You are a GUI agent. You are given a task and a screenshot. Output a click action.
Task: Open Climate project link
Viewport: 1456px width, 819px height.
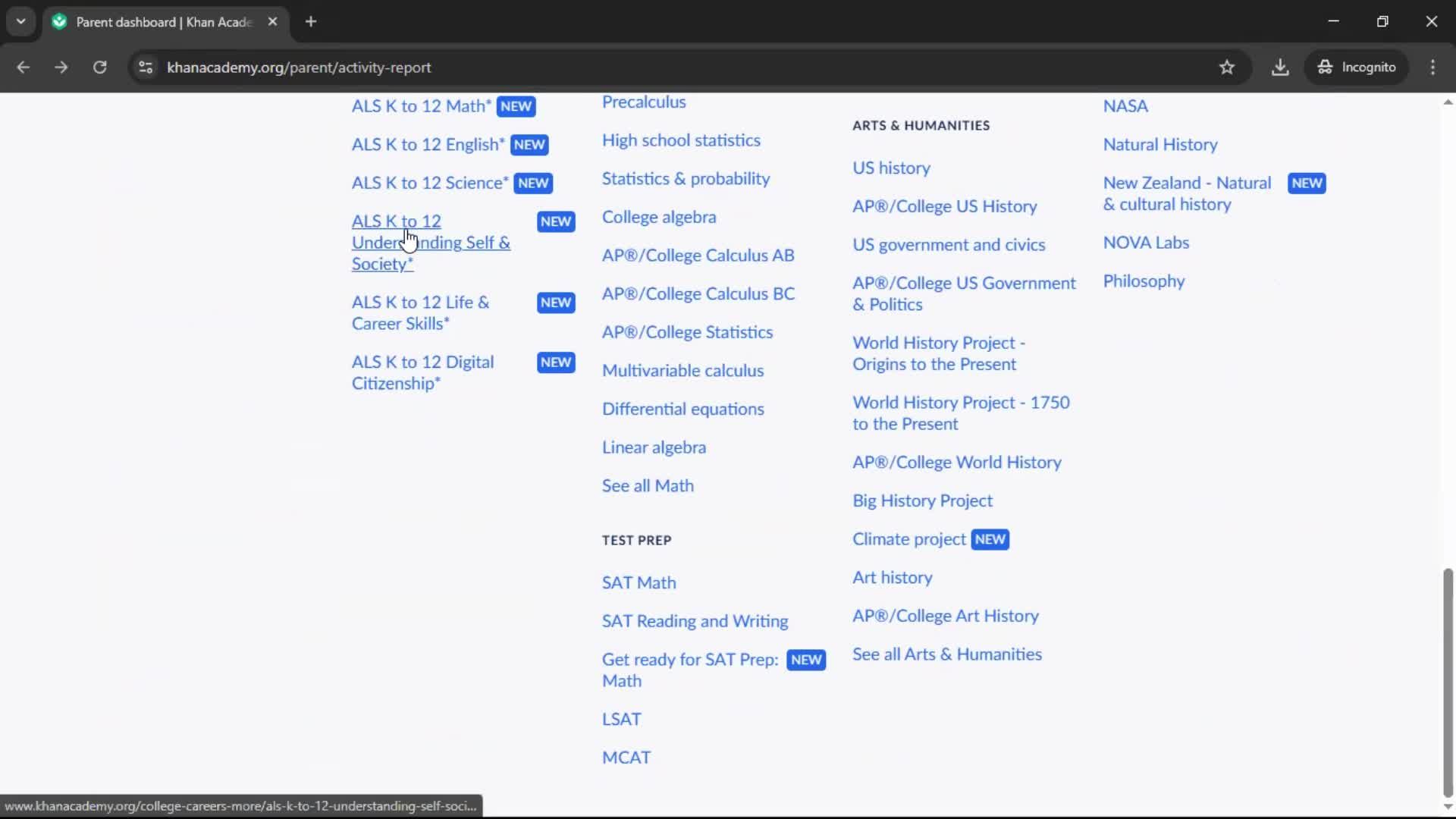pyautogui.click(x=909, y=540)
